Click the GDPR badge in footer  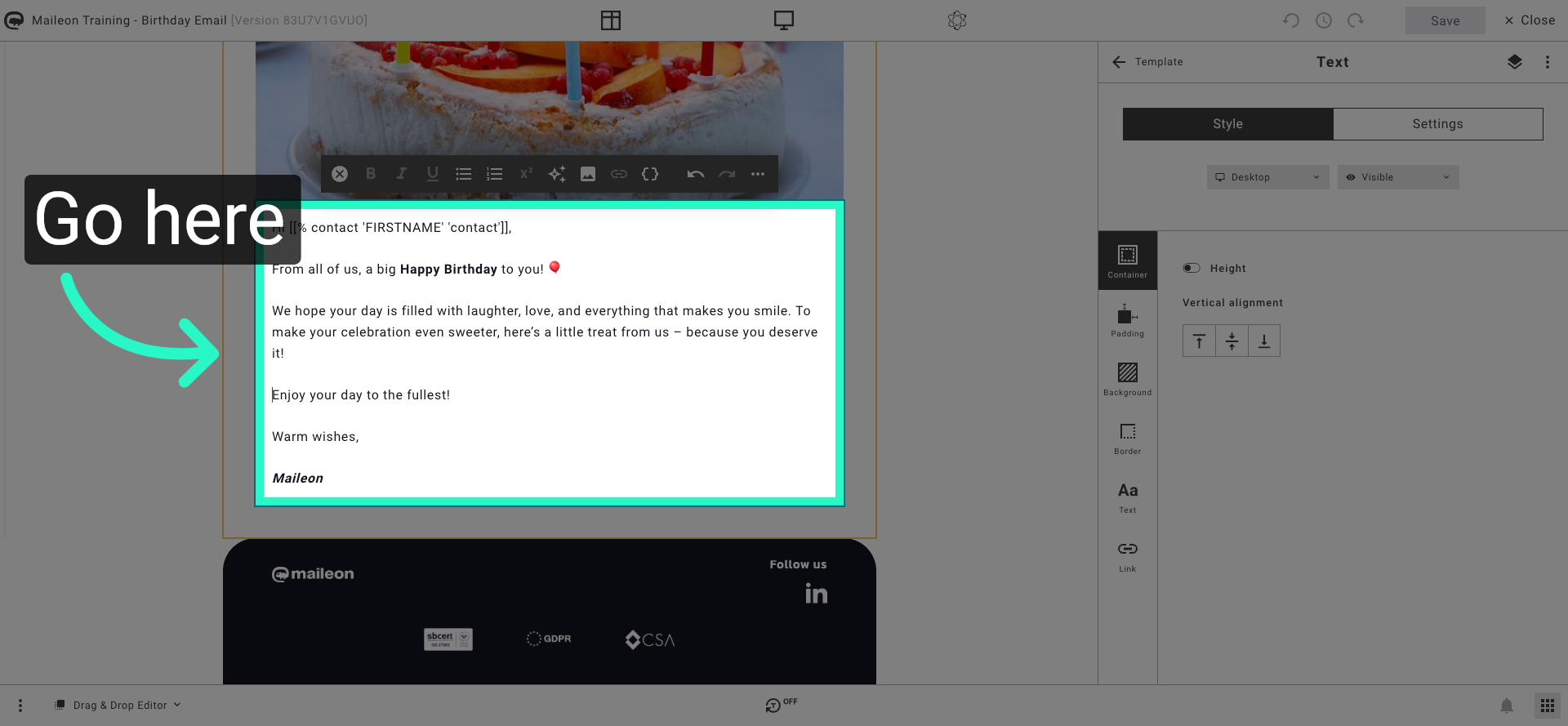[x=549, y=639]
